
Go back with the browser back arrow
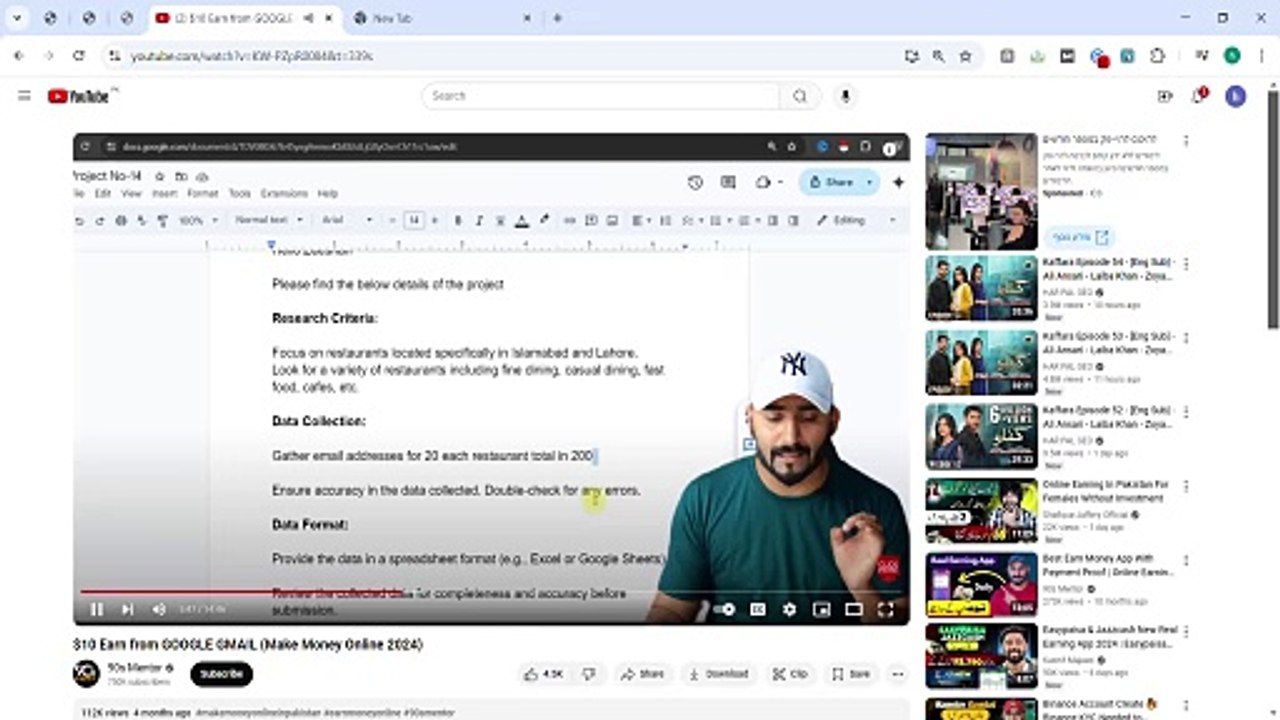pos(19,56)
